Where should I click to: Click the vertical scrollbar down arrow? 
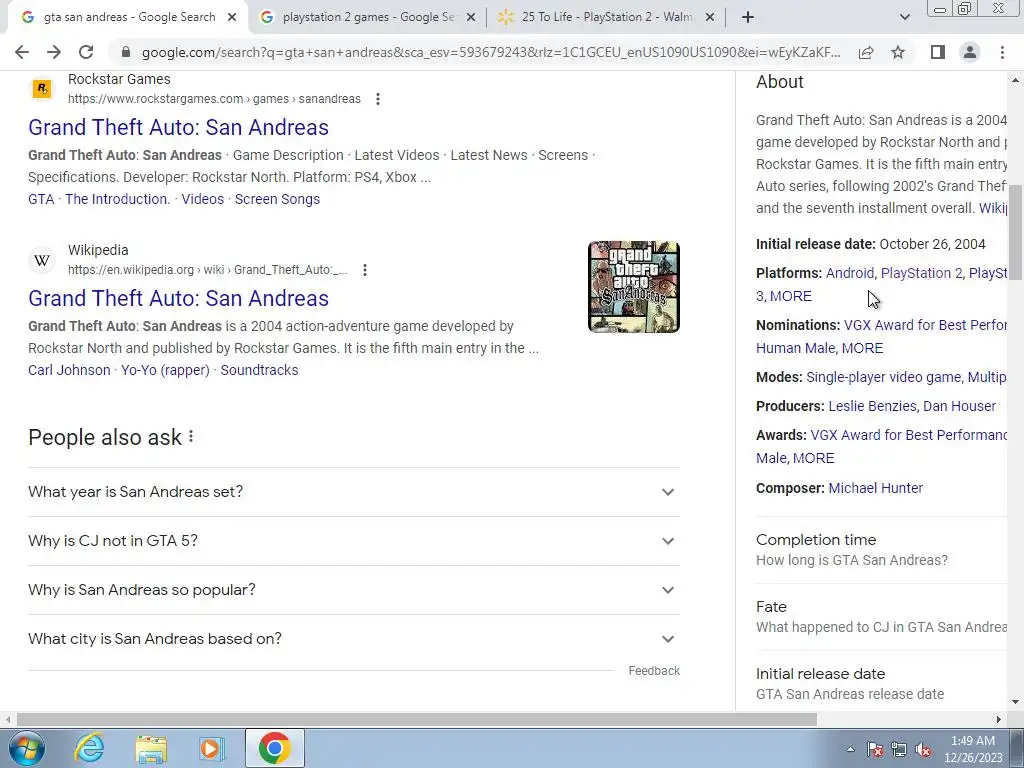click(x=1016, y=702)
